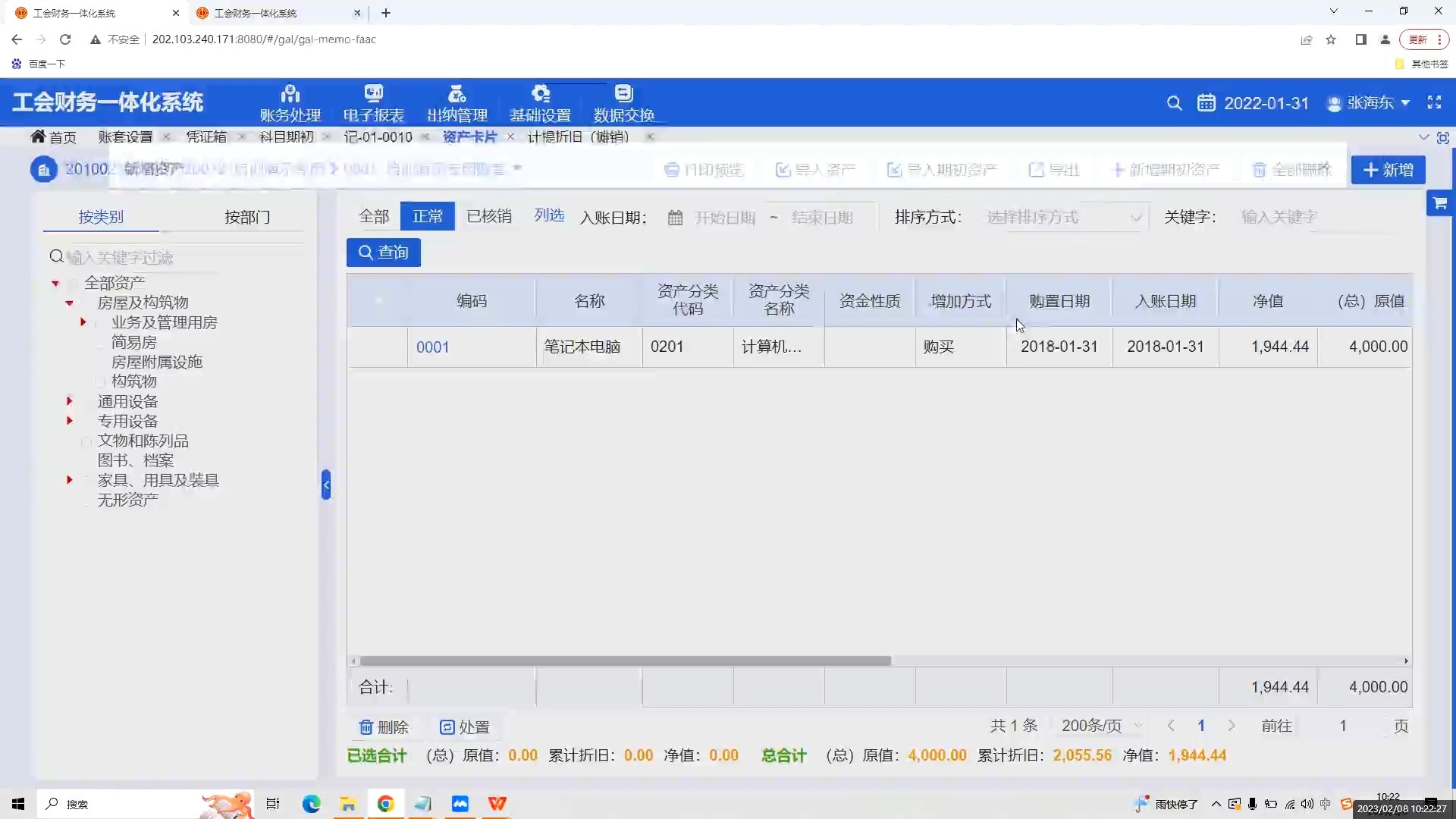Click the 导入期初资产 import icon
1456x819 pixels.
tap(894, 170)
